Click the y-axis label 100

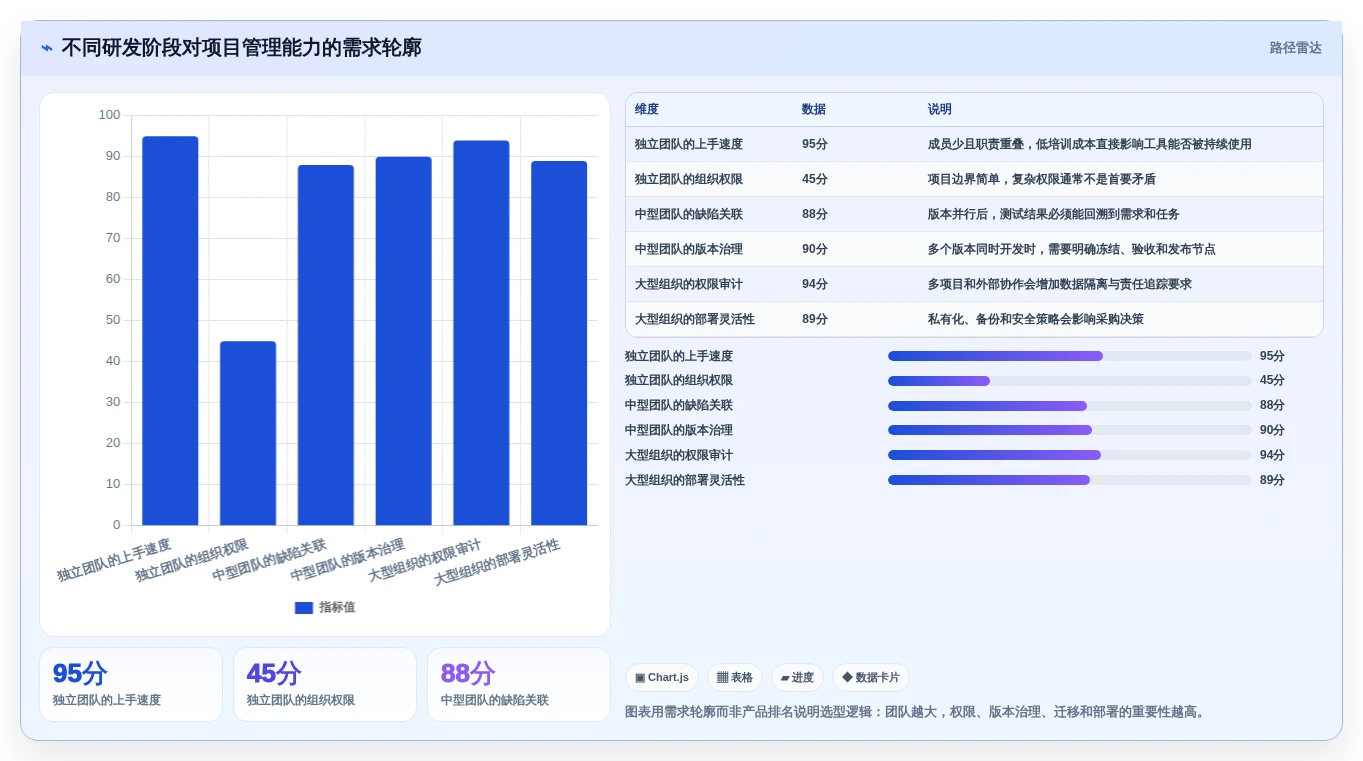click(109, 115)
